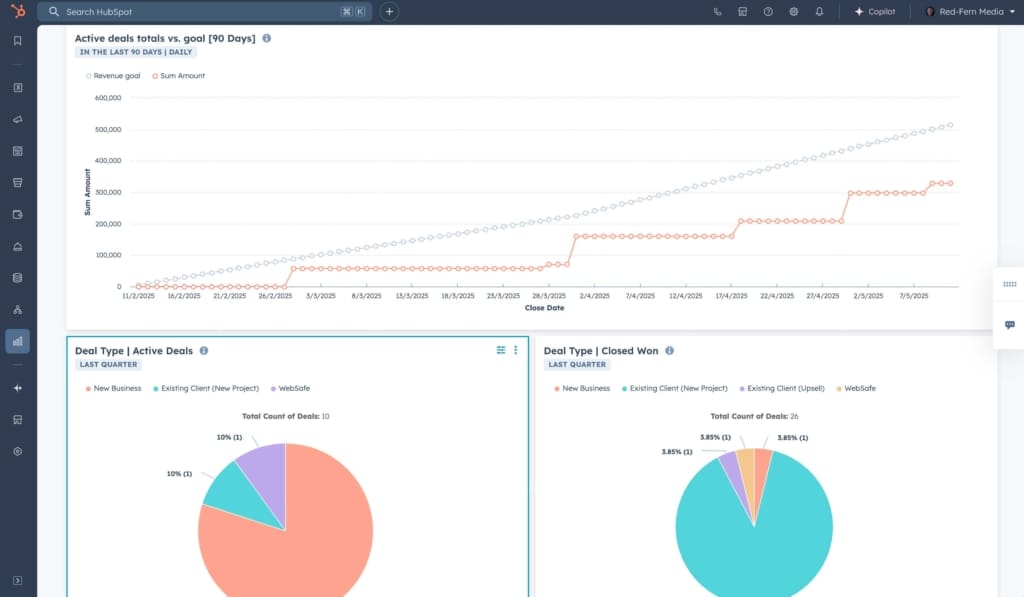Open three-dot menu on Active Deals report
The width and height of the screenshot is (1024, 597).
(515, 350)
